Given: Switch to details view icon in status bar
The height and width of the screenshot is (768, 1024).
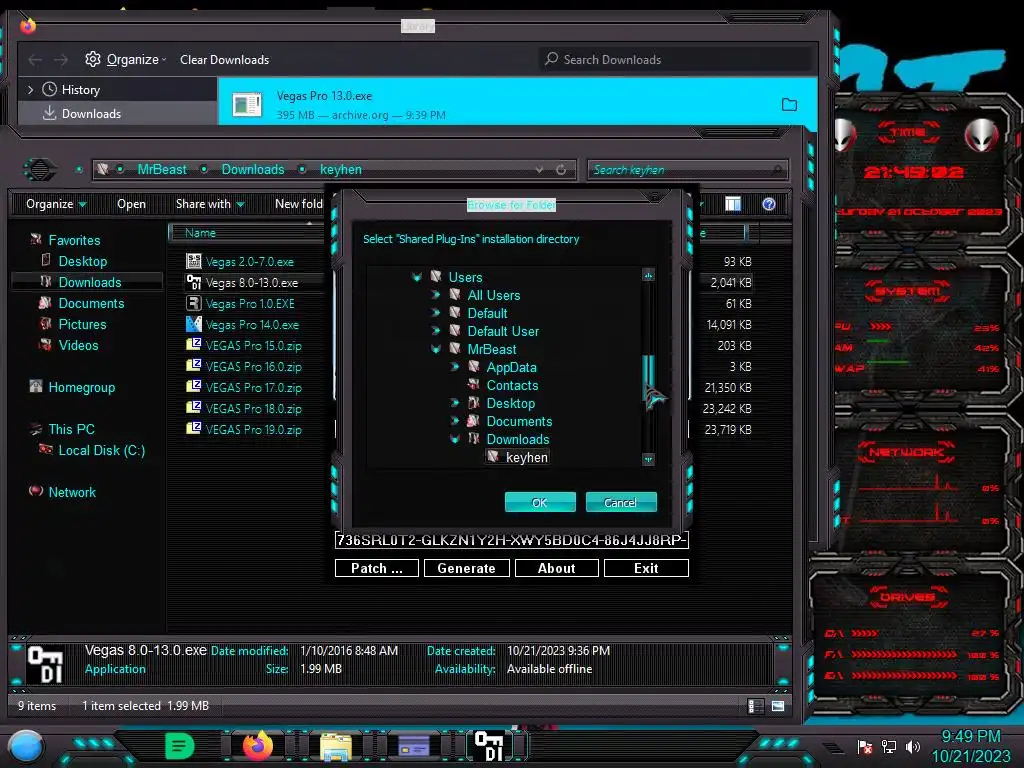Looking at the screenshot, I should pyautogui.click(x=755, y=706).
